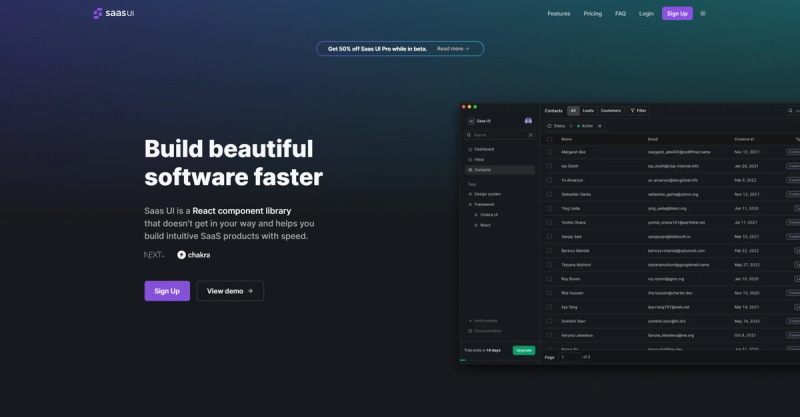Image resolution: width=800 pixels, height=417 pixels.
Task: Check the box for Margaret Abe
Action: [x=549, y=152]
